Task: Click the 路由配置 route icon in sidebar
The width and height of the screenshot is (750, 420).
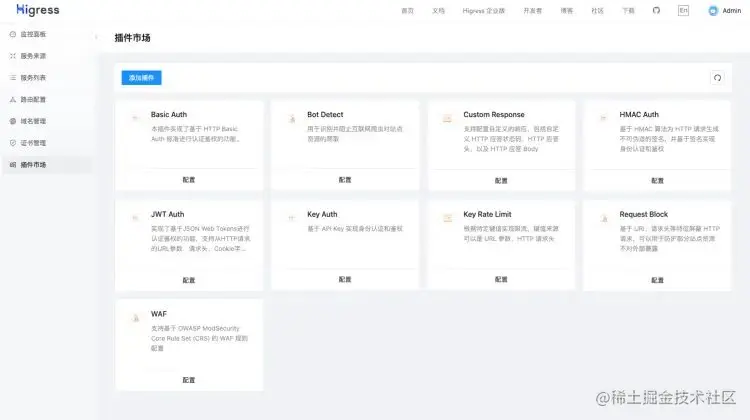Action: (13, 99)
